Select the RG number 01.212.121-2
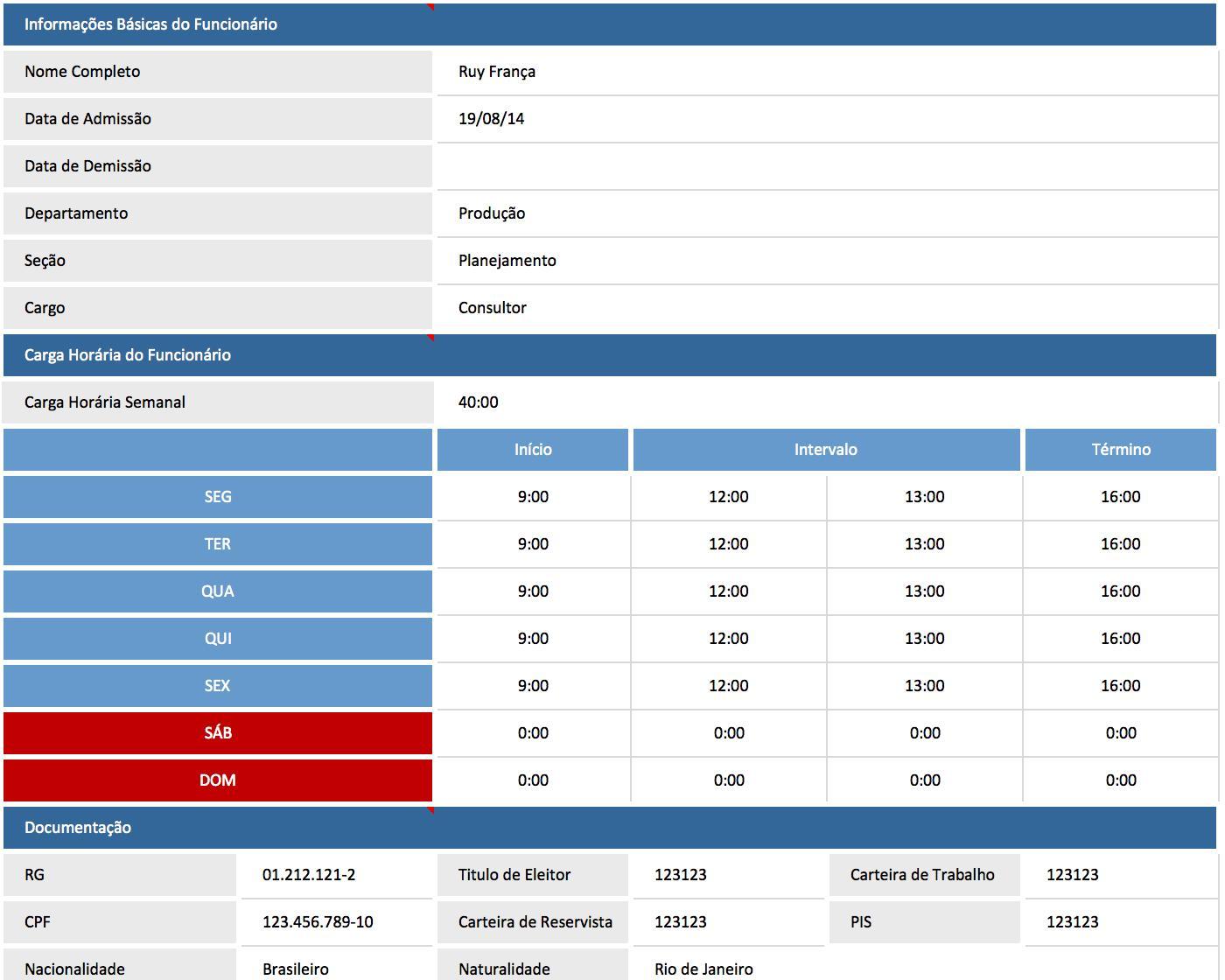The image size is (1225, 980). click(335, 875)
